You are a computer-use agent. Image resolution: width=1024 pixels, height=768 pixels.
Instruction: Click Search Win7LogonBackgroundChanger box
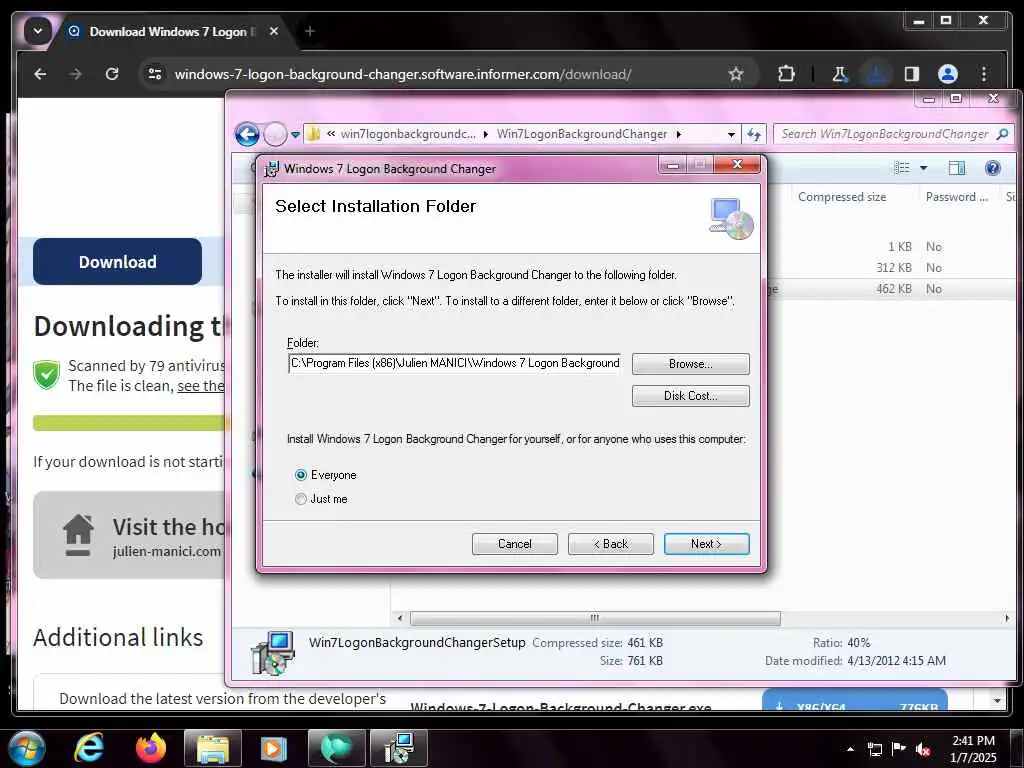885,134
